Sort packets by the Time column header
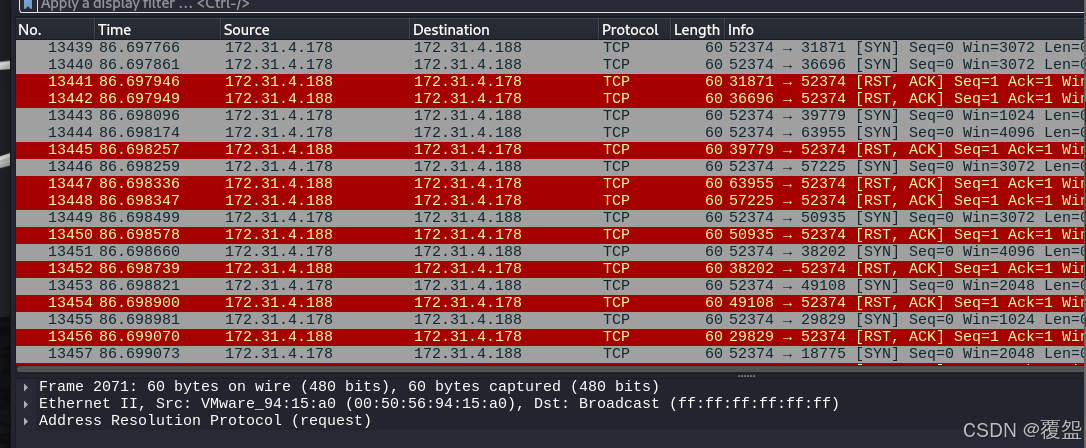Viewport: 1086px width, 448px height. click(157, 30)
